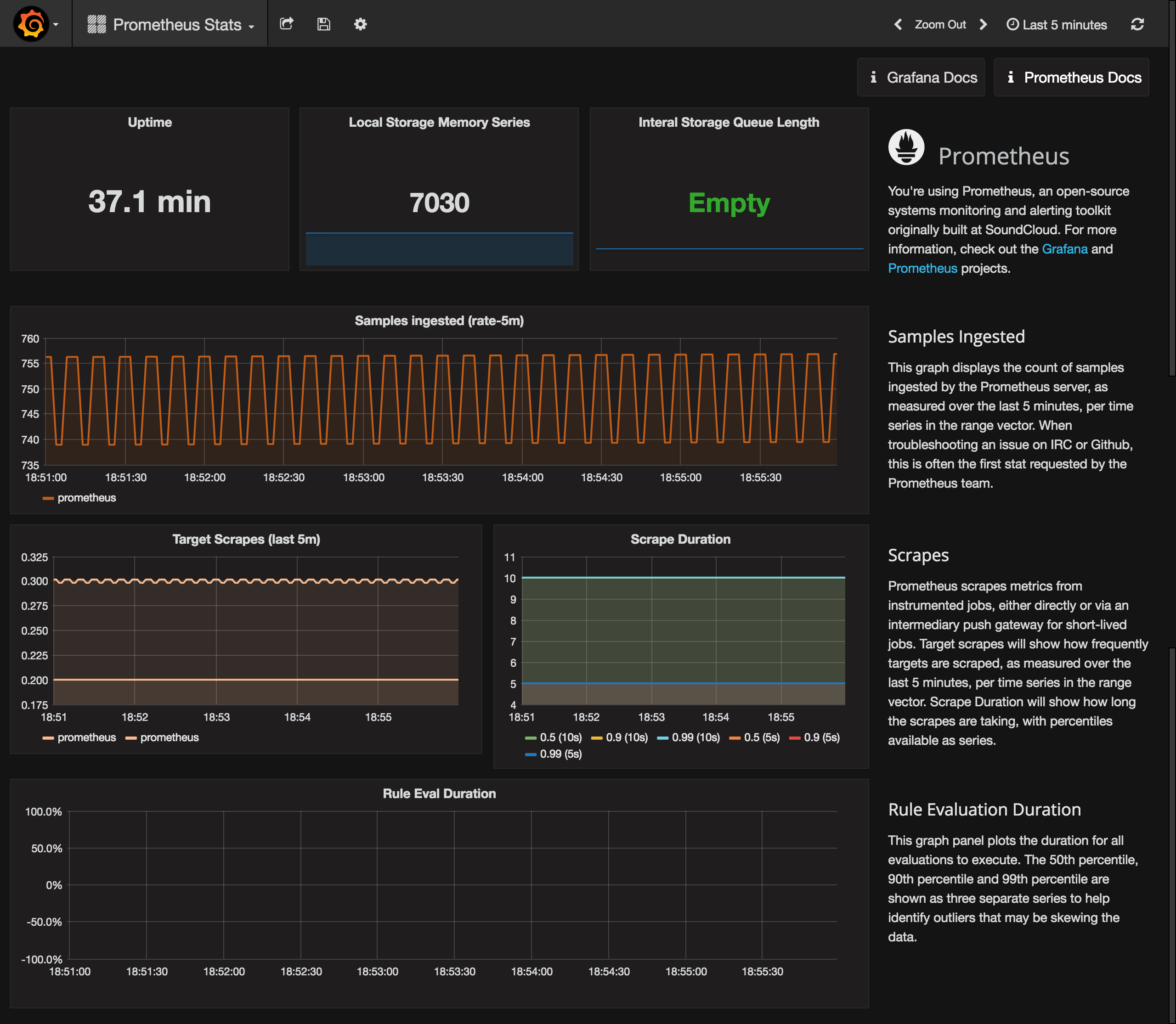Click the Grafana logo icon
This screenshot has height=1024, width=1176.
pyautogui.click(x=31, y=23)
